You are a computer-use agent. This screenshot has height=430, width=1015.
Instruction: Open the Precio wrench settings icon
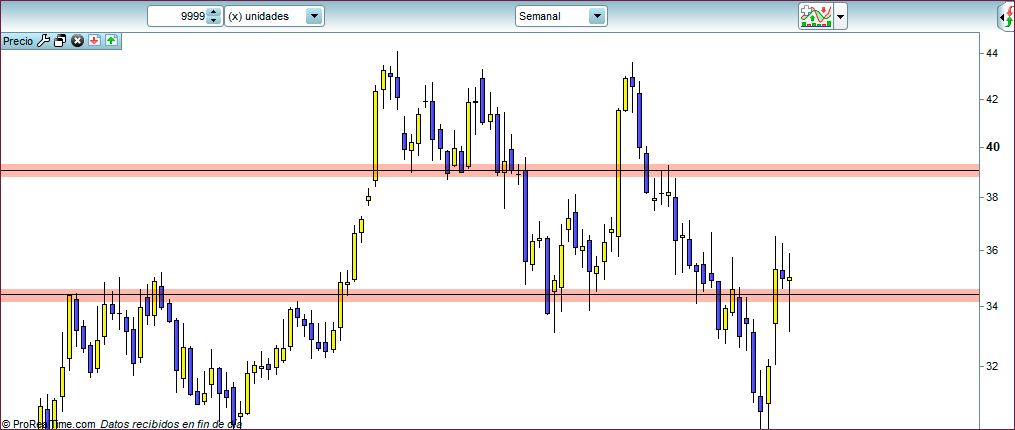43,41
